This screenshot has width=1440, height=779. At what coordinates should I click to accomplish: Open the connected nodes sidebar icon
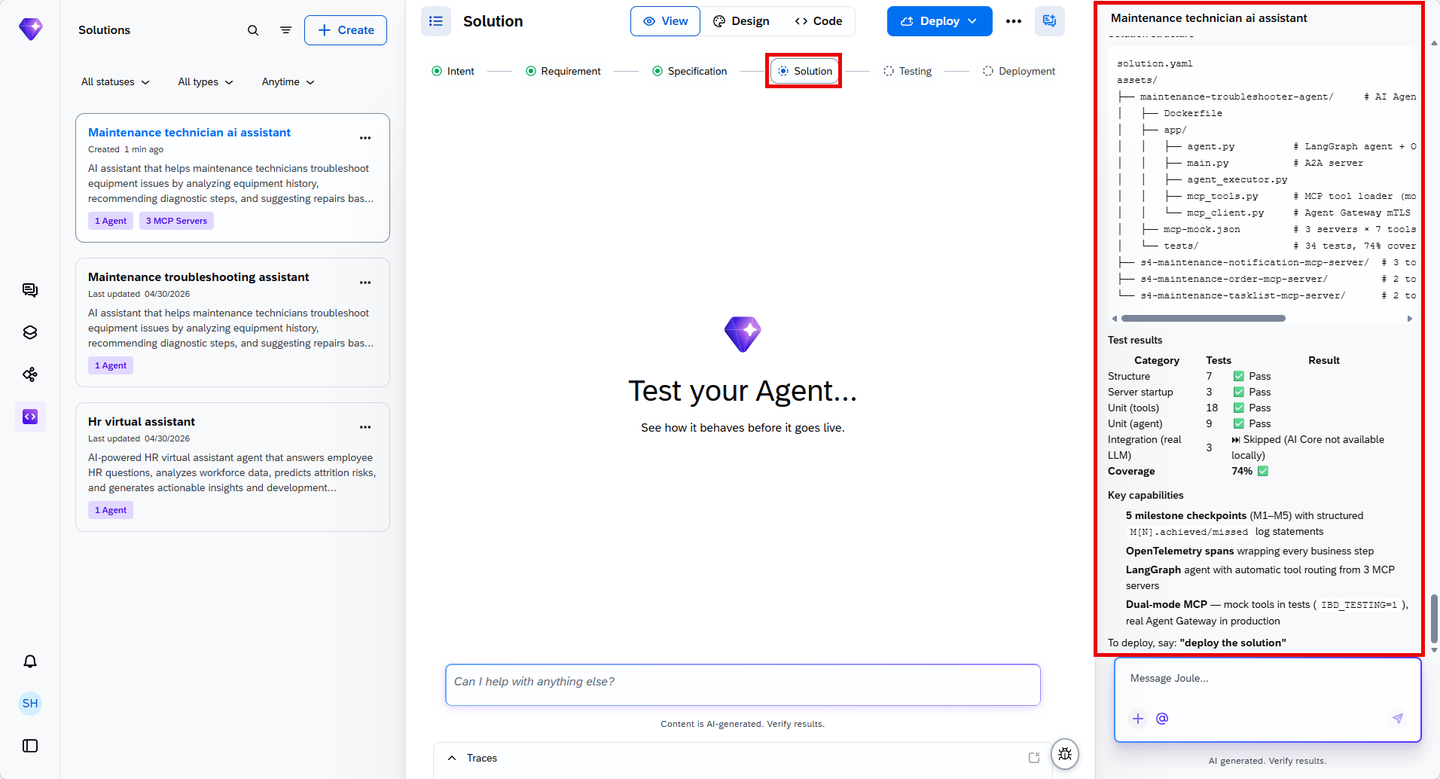pos(30,375)
